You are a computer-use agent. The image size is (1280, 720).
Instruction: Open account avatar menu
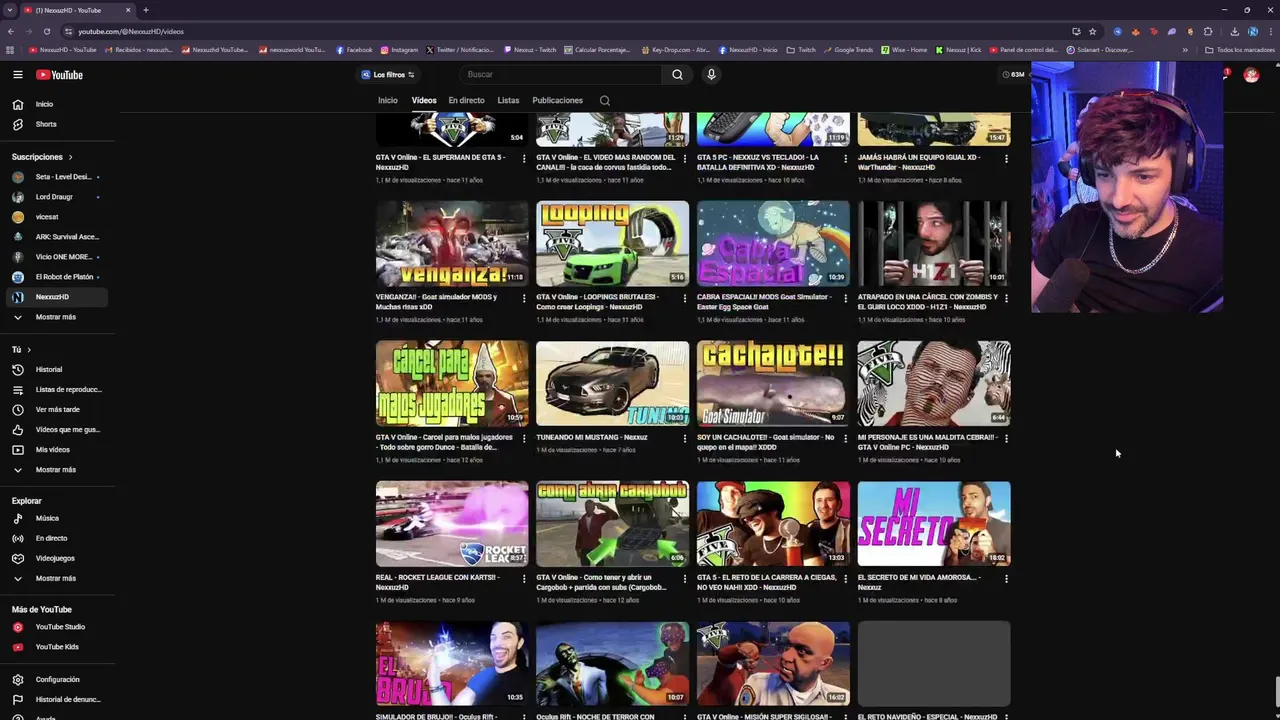pos(1251,75)
